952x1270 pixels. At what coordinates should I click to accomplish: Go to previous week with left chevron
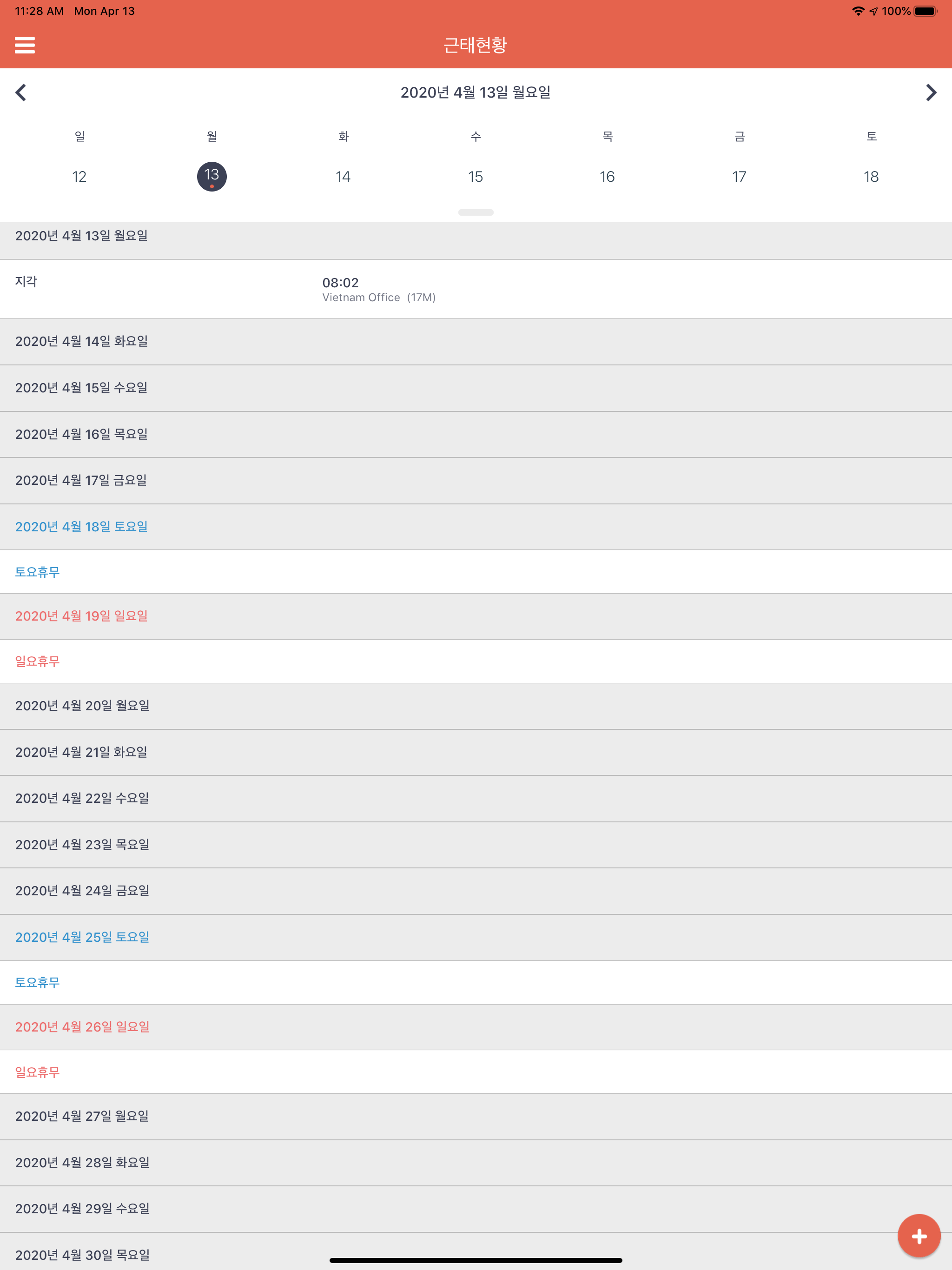[21, 93]
